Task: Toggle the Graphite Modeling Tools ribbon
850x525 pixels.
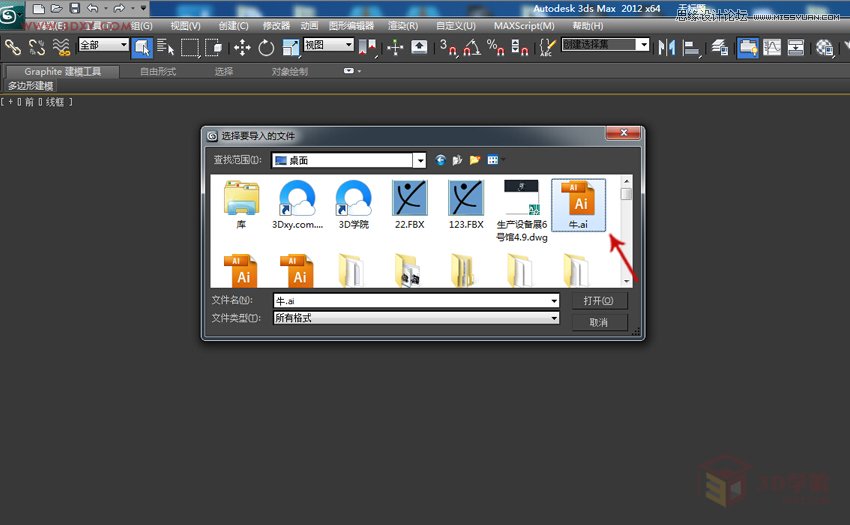Action: coord(748,48)
